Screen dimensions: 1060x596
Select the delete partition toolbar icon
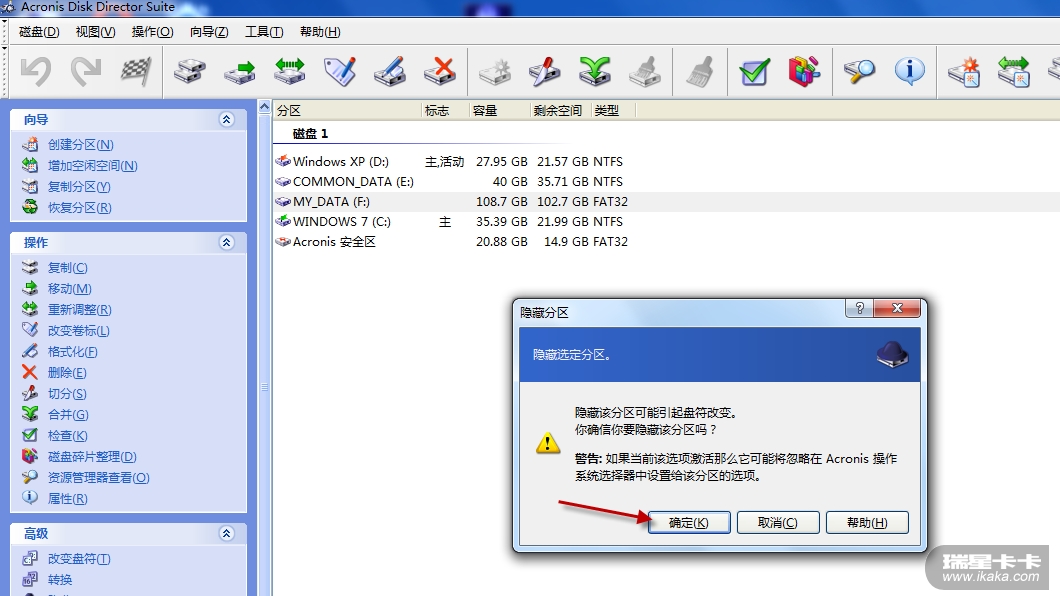click(440, 71)
